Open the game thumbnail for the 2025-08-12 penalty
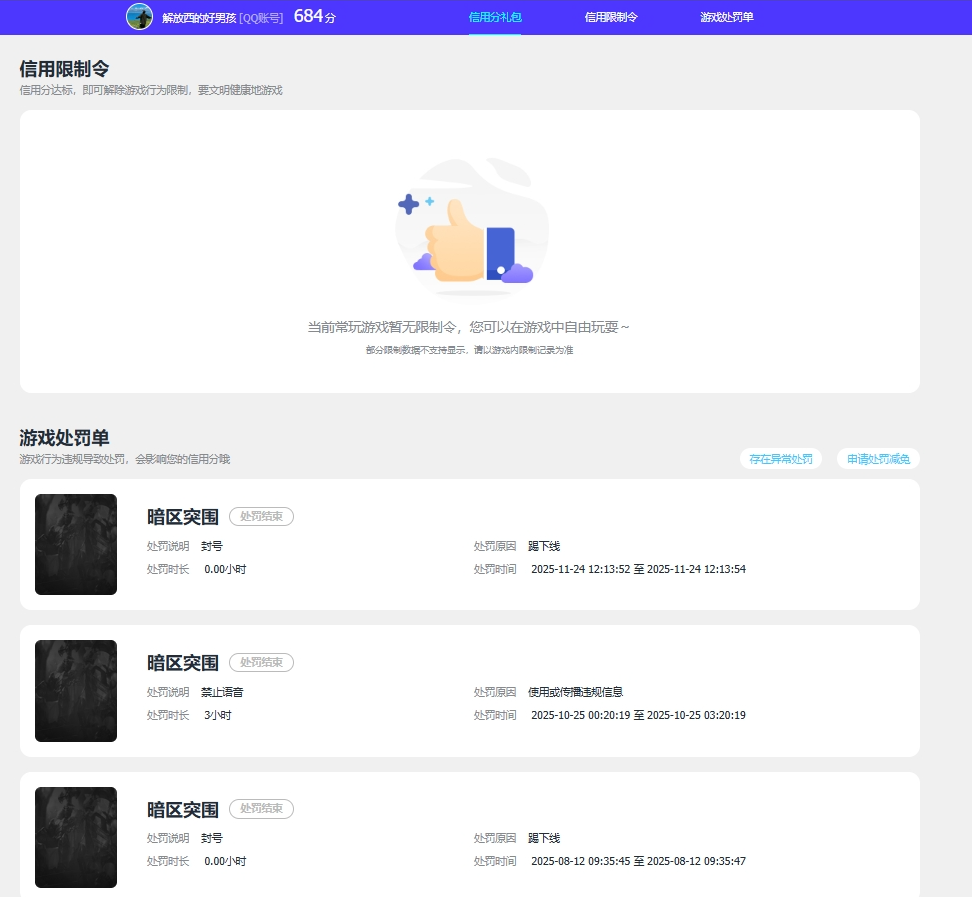Viewport: 972px width, 897px height. [76, 837]
